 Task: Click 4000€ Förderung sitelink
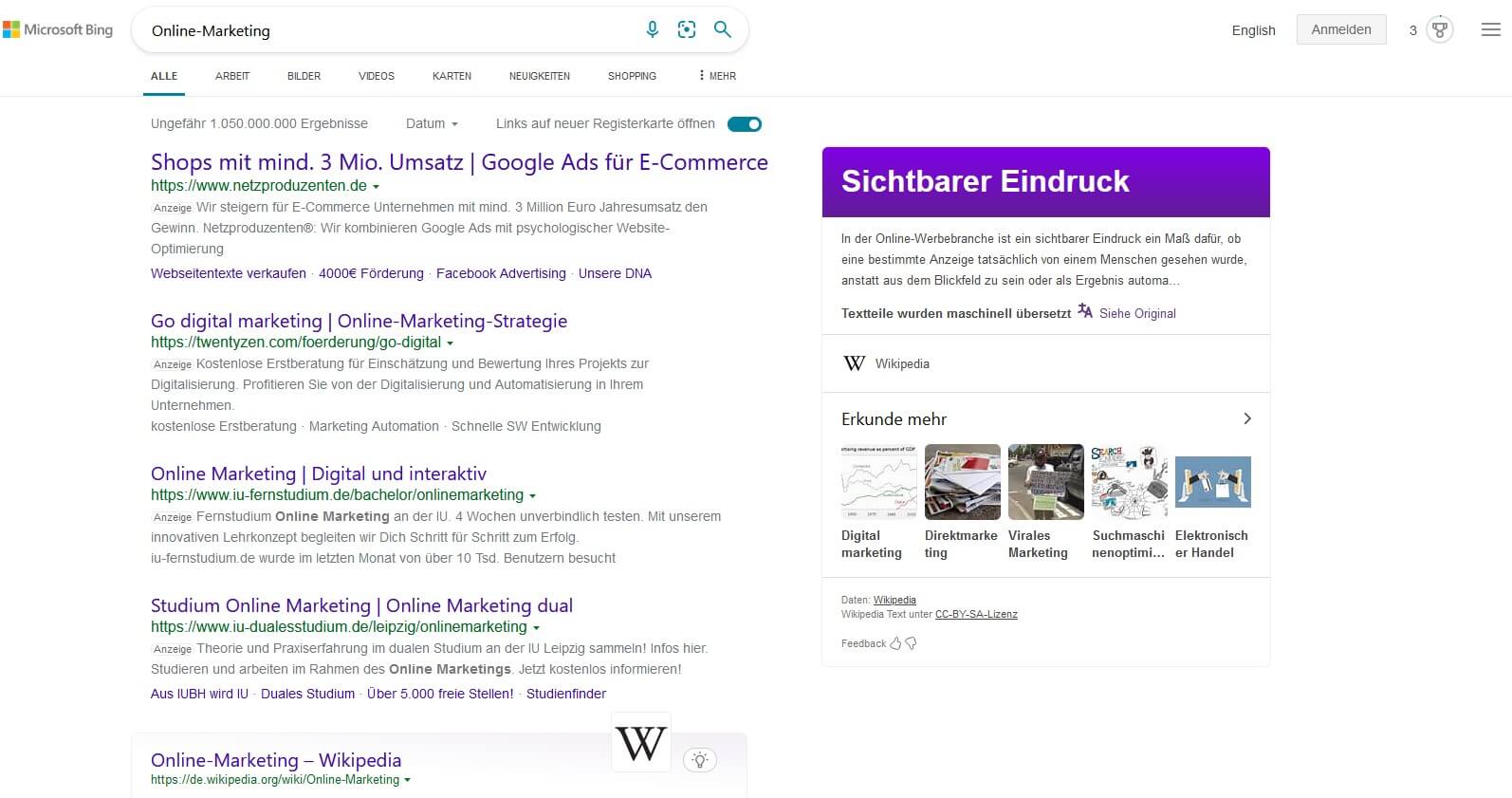[x=371, y=273]
